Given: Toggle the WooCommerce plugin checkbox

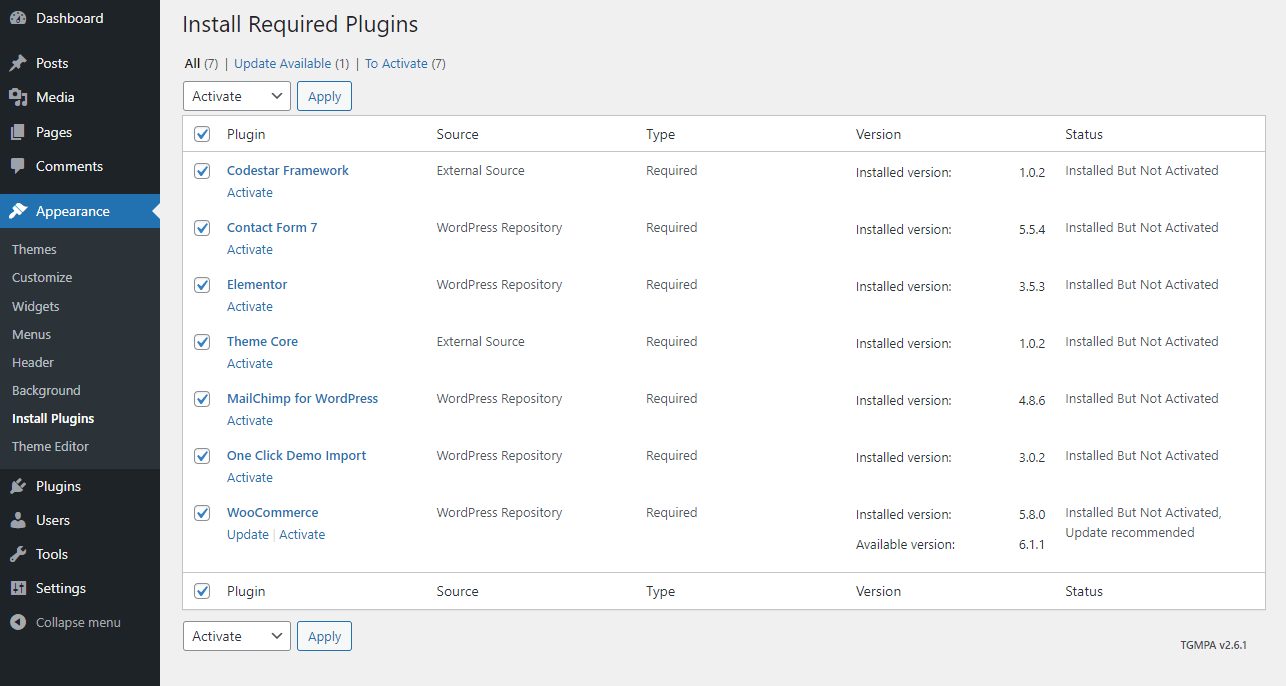Looking at the screenshot, I should tap(202, 513).
